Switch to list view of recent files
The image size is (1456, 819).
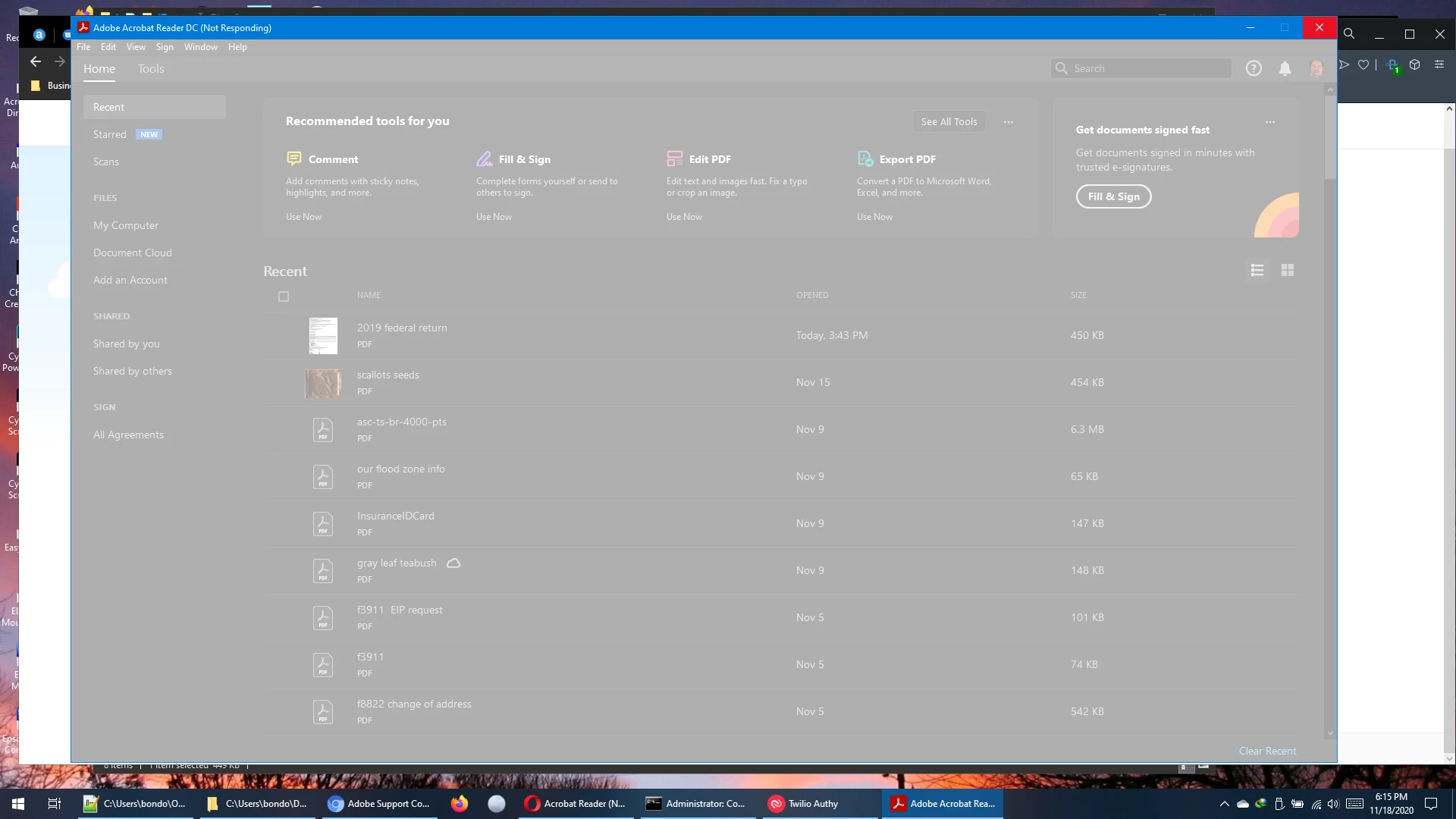(1257, 270)
